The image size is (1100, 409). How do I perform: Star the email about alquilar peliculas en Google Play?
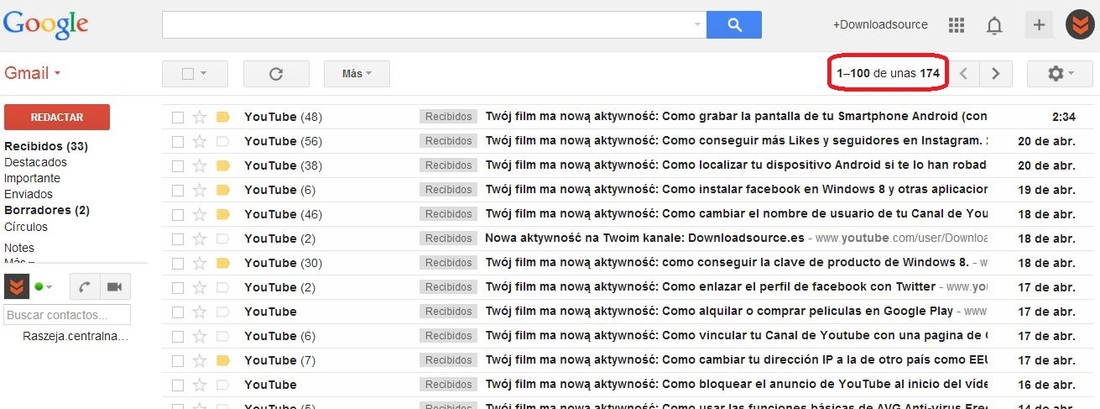point(199,311)
